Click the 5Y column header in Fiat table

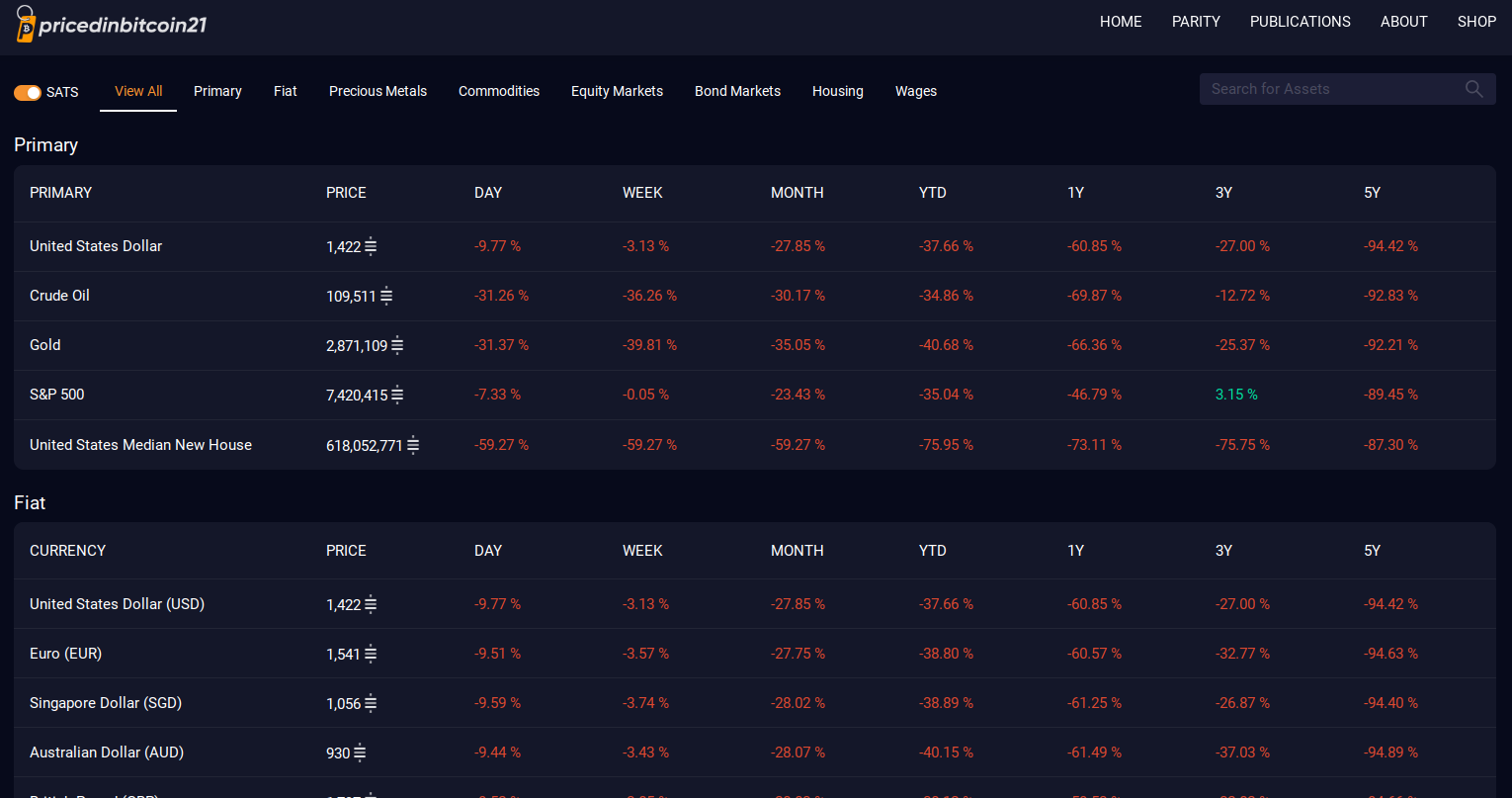click(1372, 551)
